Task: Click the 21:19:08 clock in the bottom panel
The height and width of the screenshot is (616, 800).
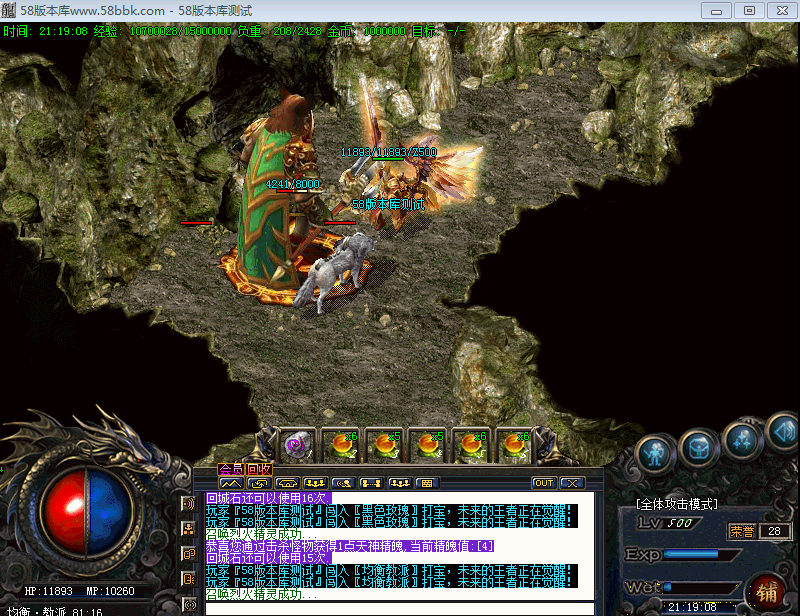Action: [692, 607]
